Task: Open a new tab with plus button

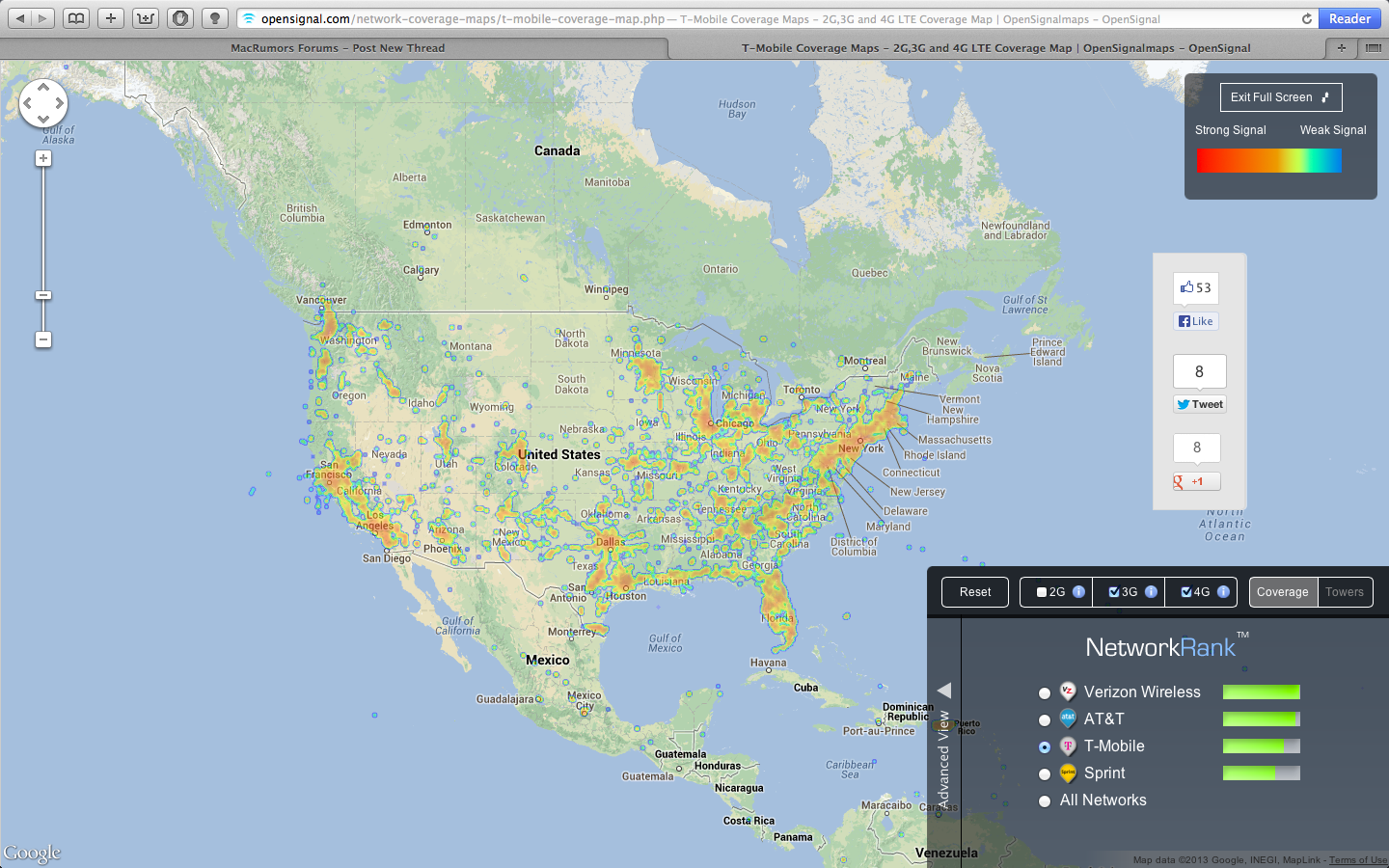Action: click(x=1341, y=47)
